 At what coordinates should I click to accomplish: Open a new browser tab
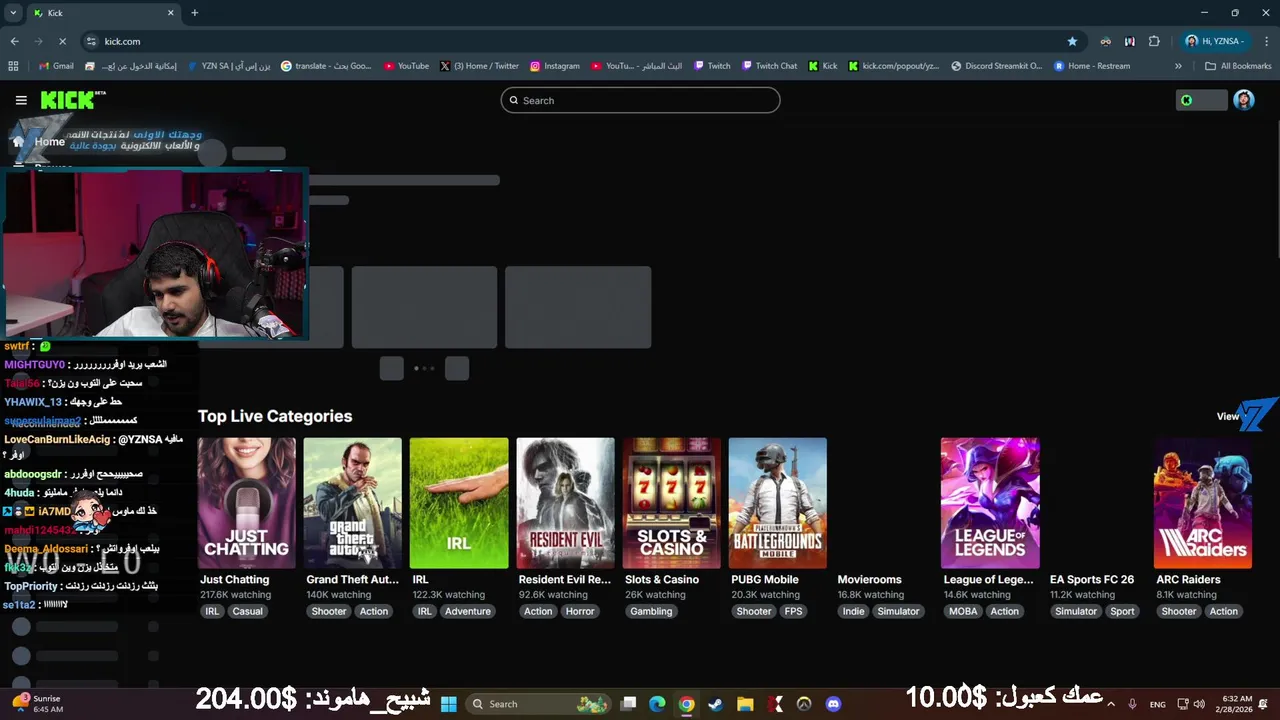pyautogui.click(x=194, y=13)
